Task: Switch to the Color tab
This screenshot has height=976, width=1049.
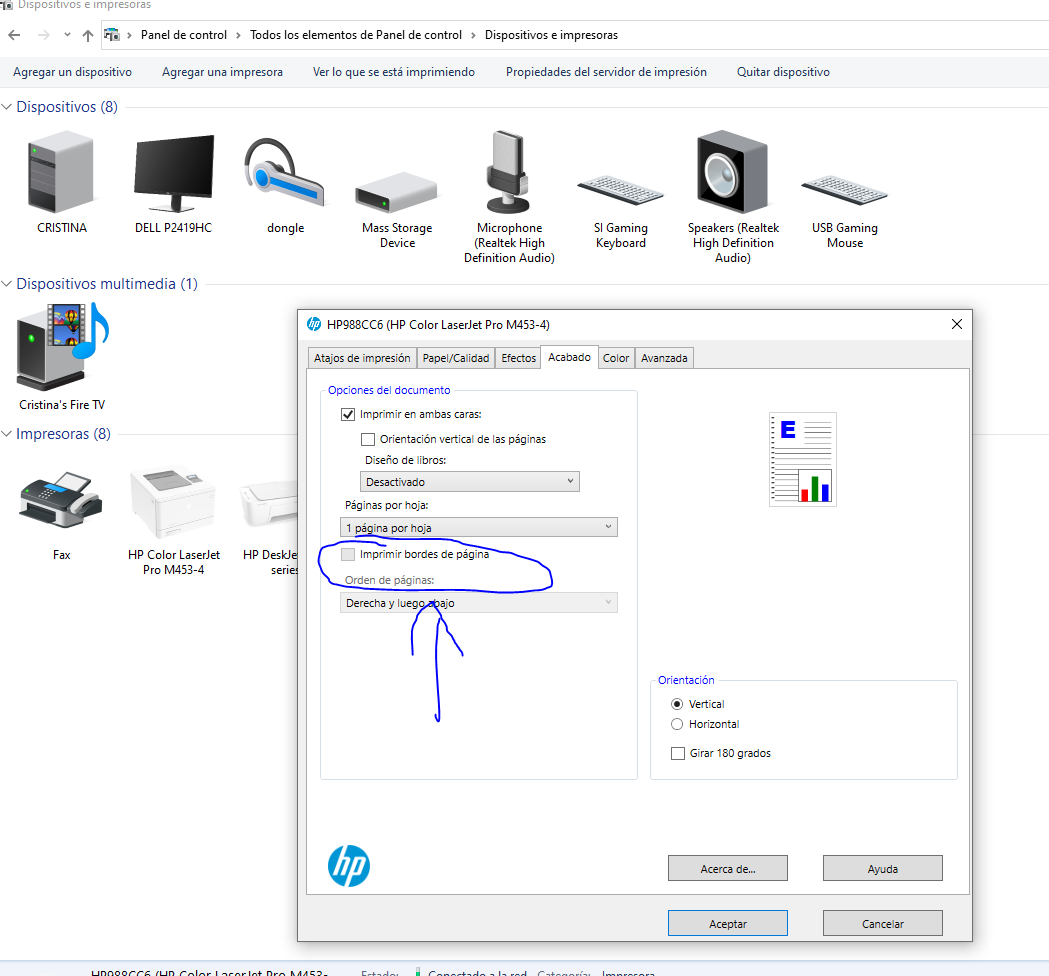Action: tap(615, 358)
